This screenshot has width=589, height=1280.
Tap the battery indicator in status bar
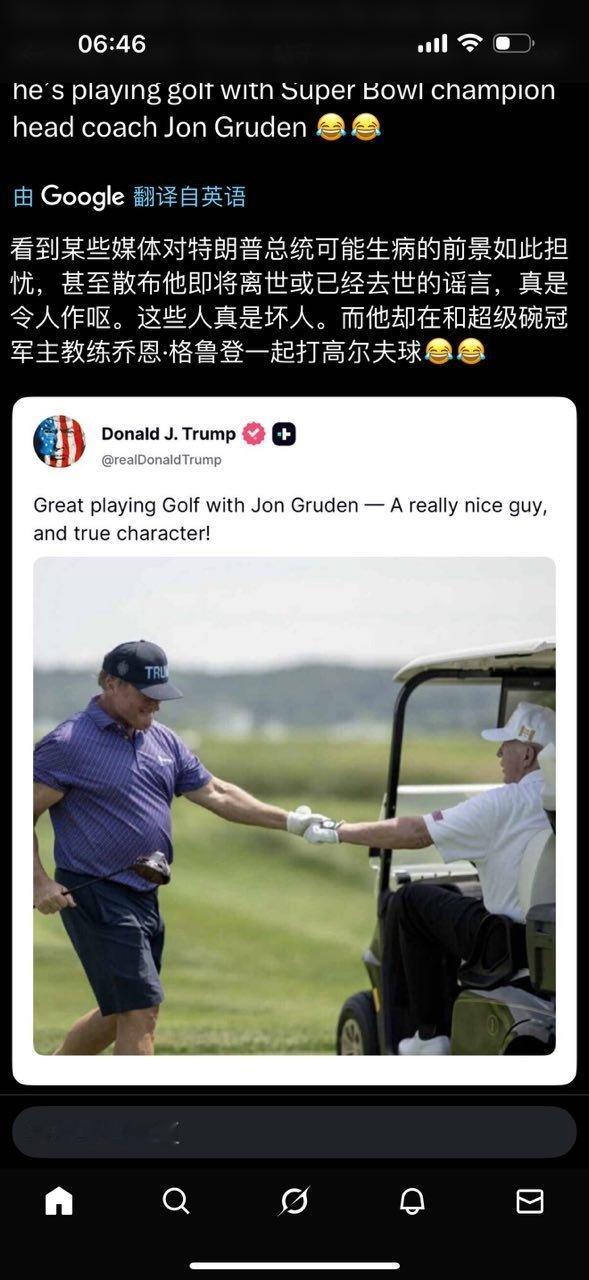point(514,43)
